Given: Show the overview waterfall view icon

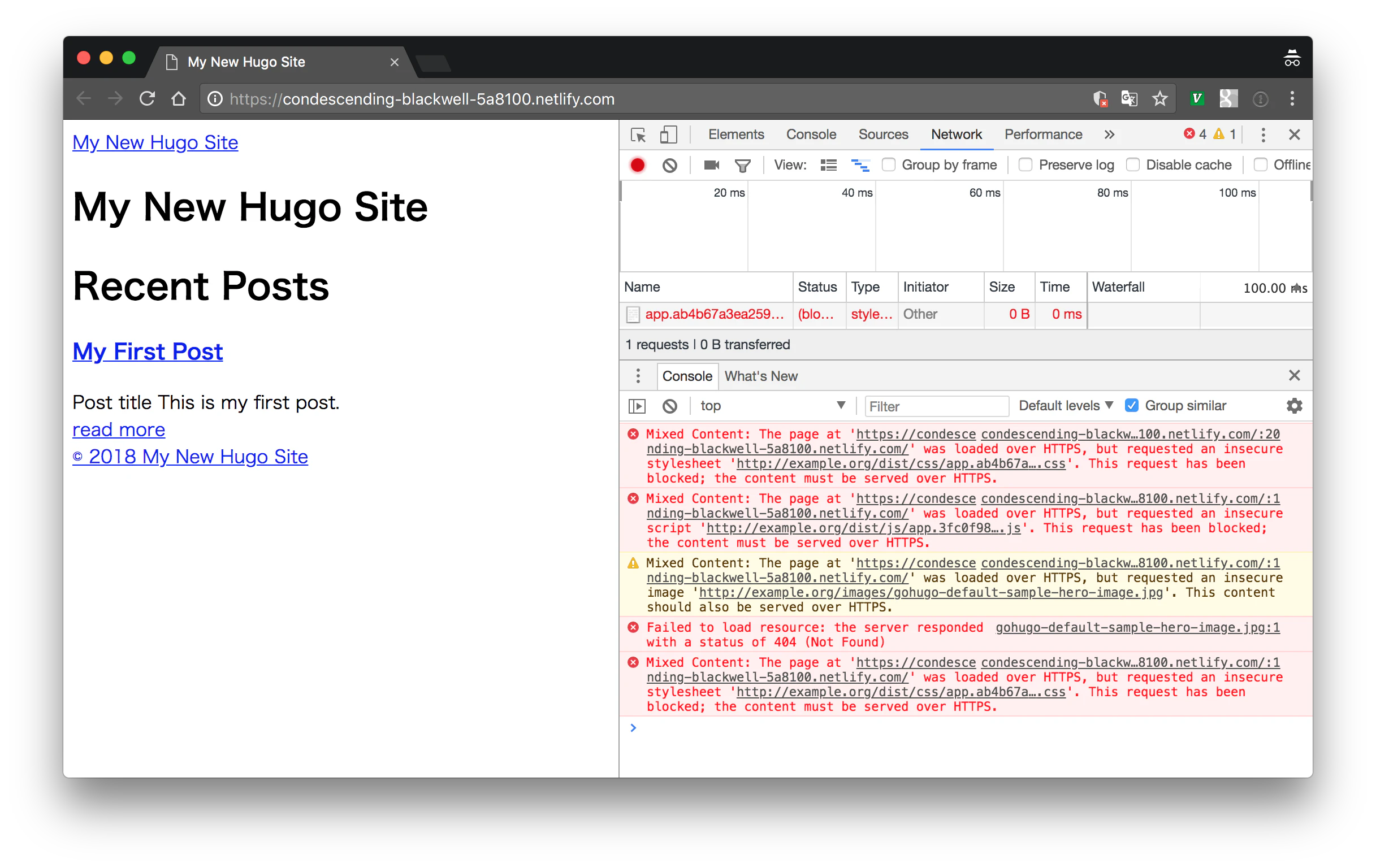Looking at the screenshot, I should coord(860,165).
